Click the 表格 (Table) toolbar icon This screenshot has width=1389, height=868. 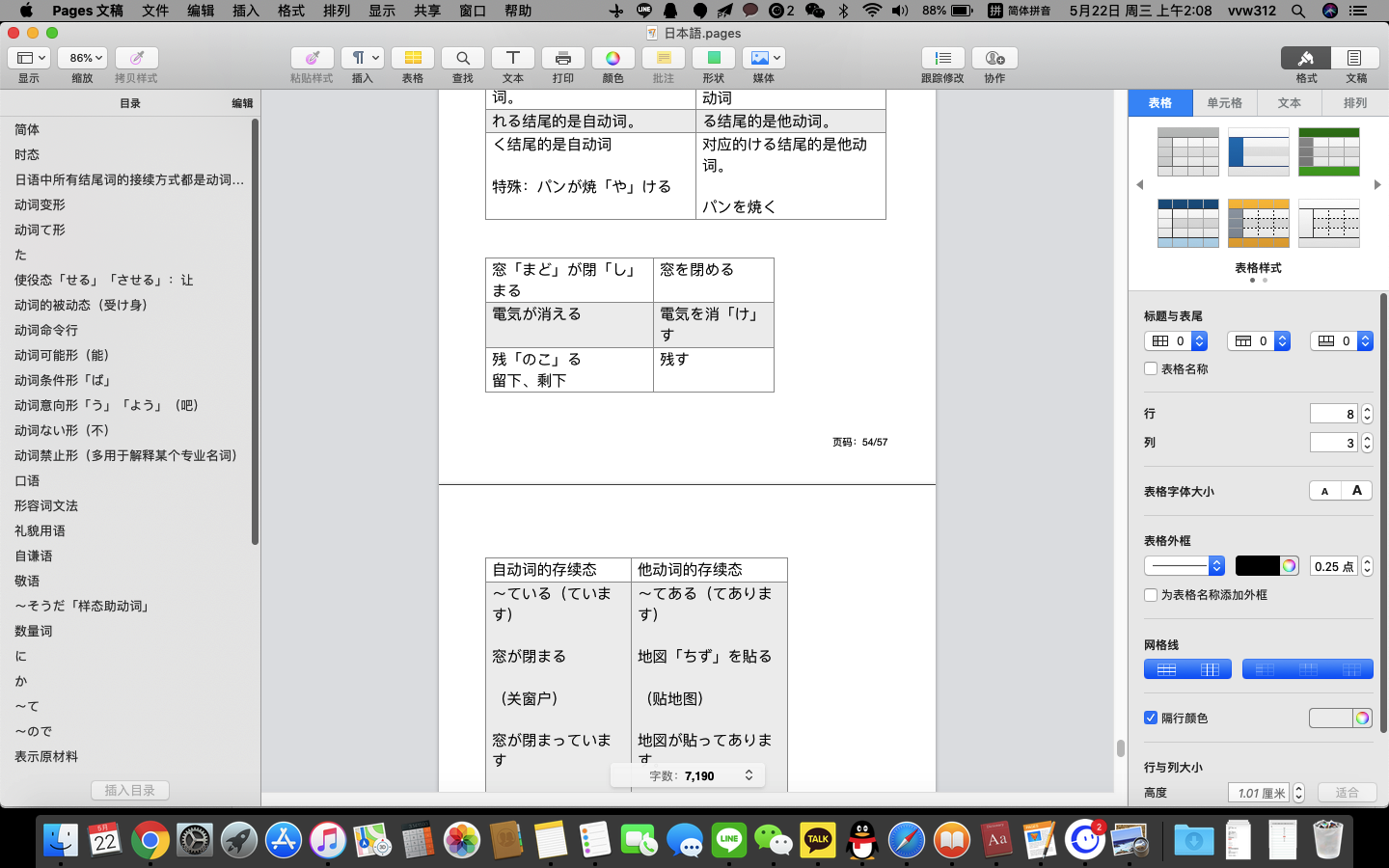[413, 58]
